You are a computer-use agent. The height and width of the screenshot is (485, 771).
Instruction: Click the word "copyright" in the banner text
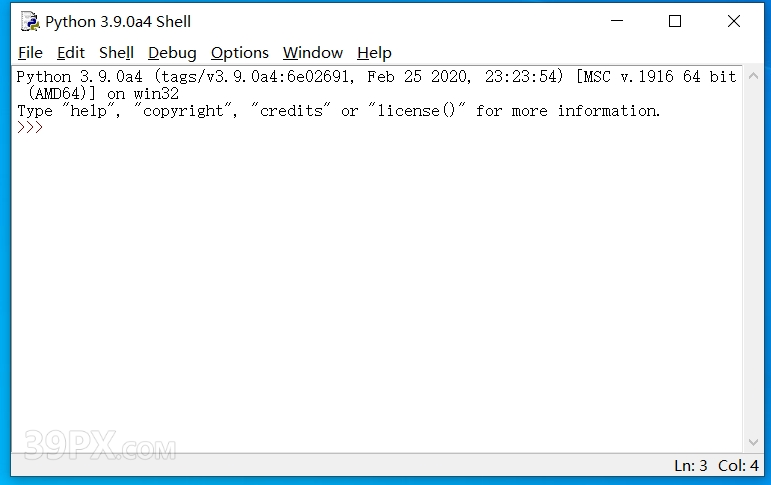183,111
